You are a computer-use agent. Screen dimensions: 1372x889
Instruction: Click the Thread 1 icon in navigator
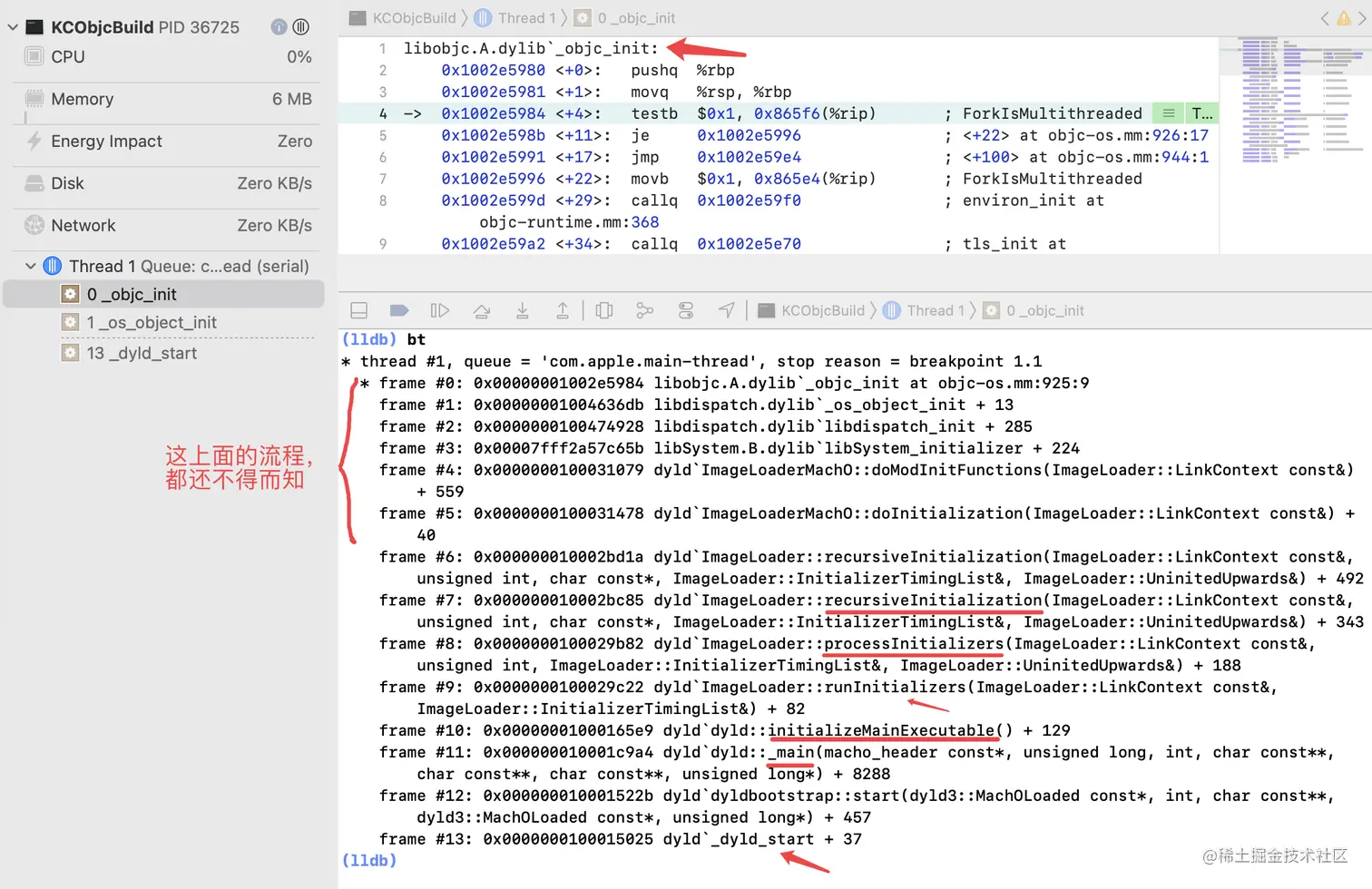coord(53,266)
